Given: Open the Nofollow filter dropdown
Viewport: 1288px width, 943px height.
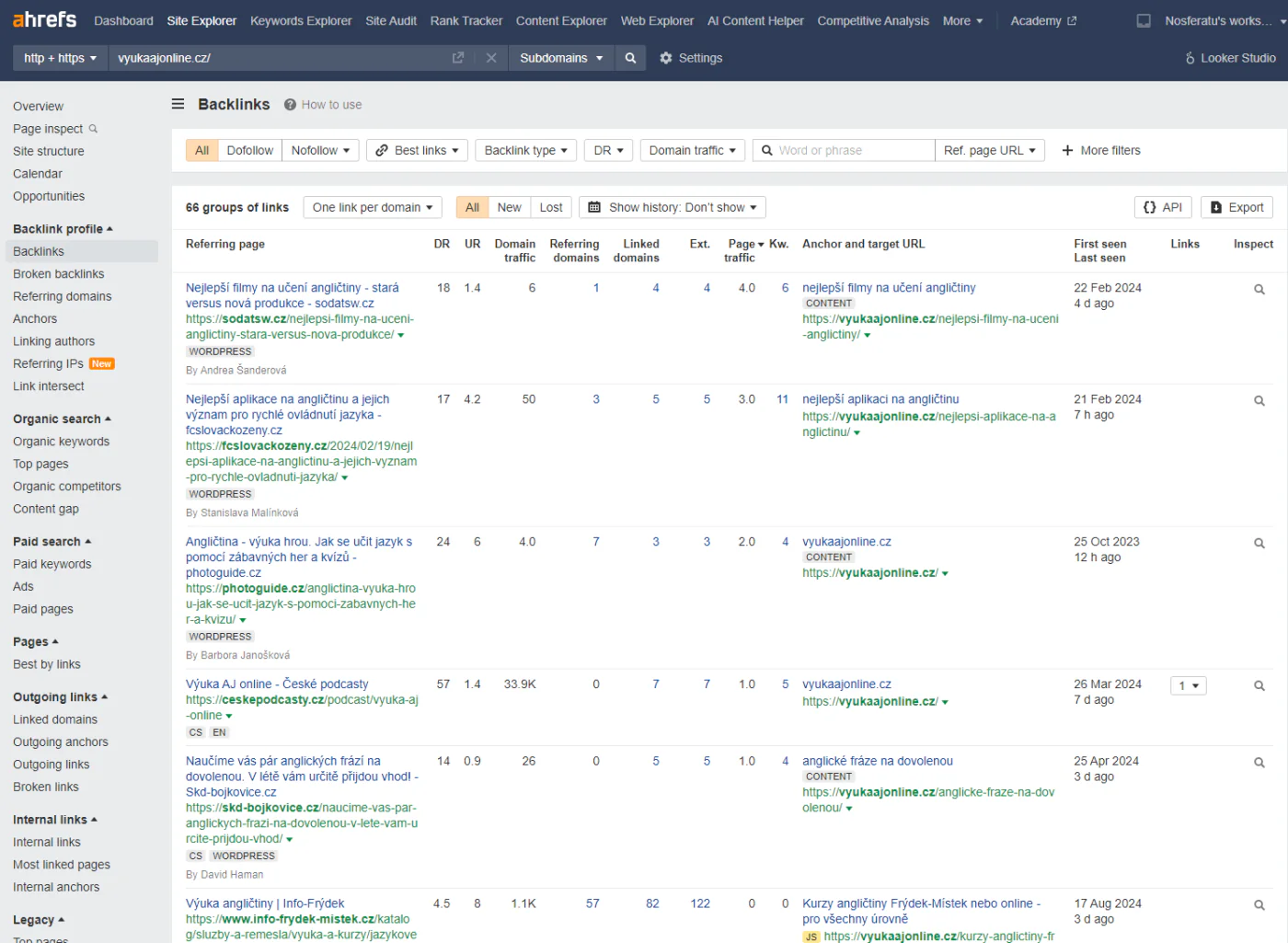Looking at the screenshot, I should [x=320, y=150].
